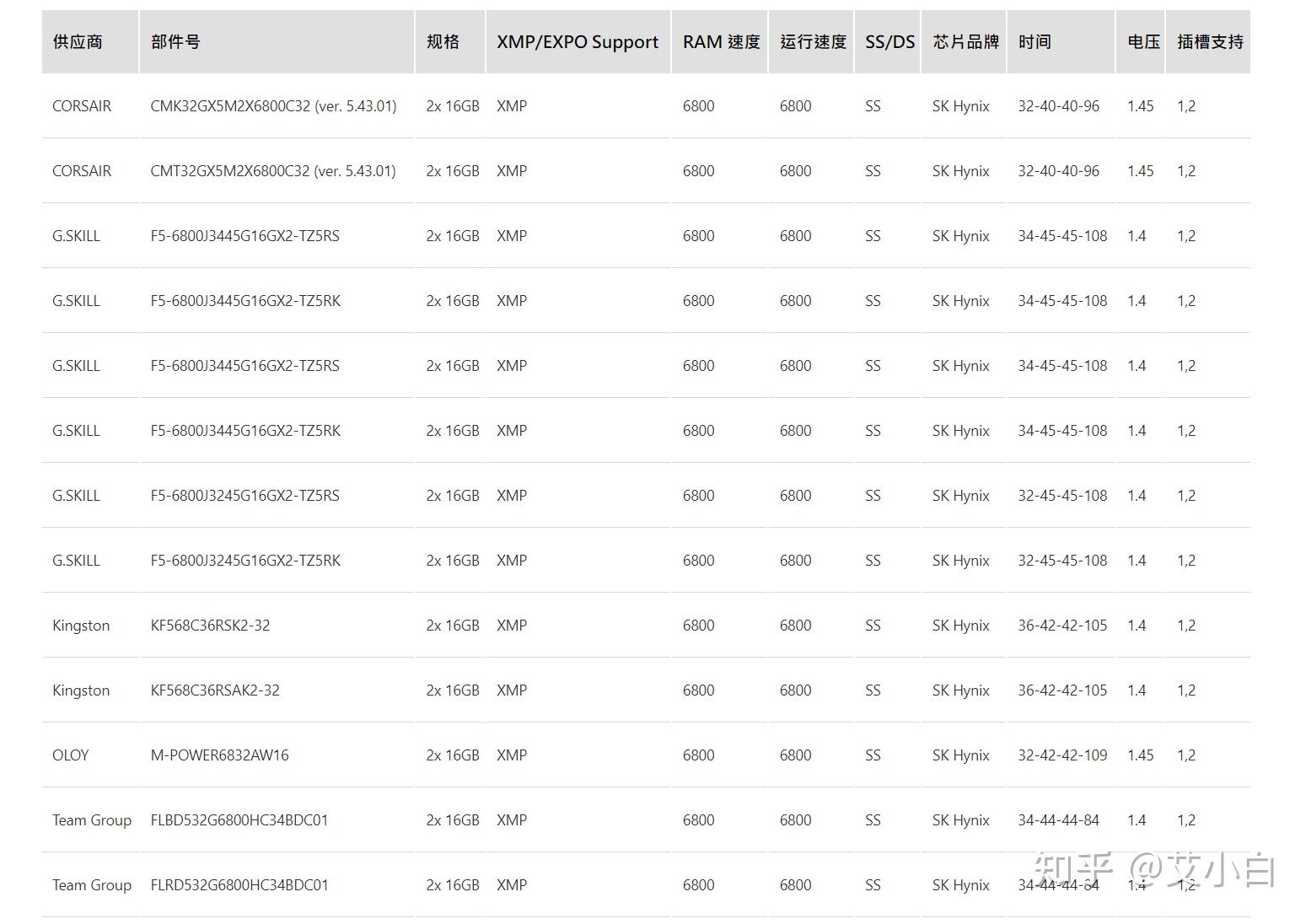
Task: Click the 电压 column header
Action: tap(1144, 41)
